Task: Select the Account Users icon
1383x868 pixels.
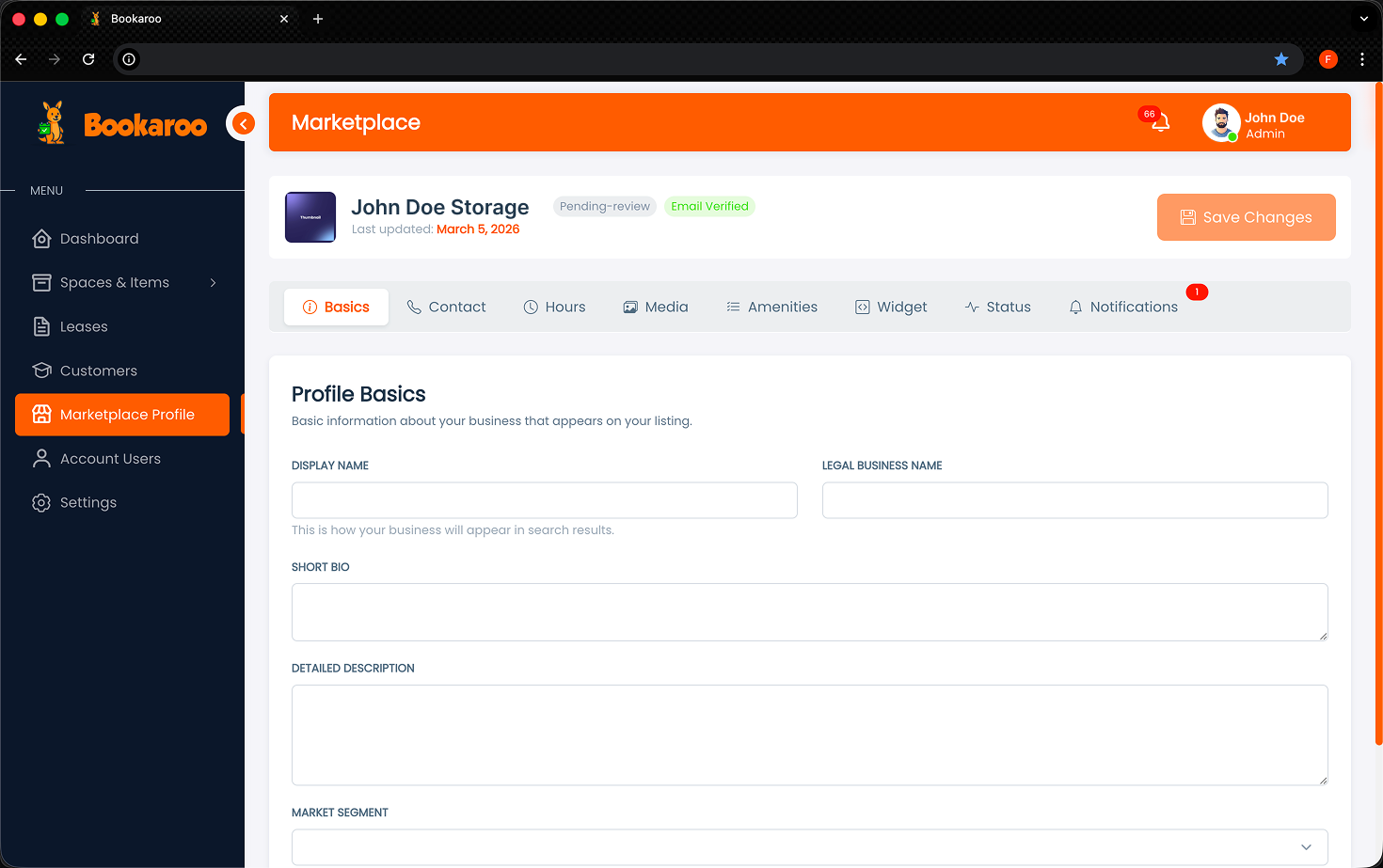Action: pyautogui.click(x=41, y=458)
